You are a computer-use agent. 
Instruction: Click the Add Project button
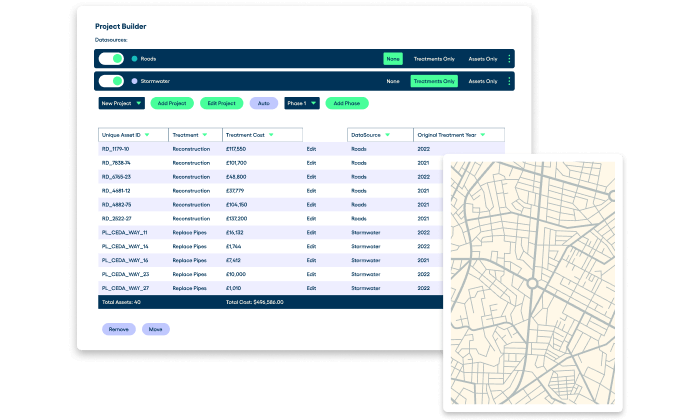coord(172,103)
